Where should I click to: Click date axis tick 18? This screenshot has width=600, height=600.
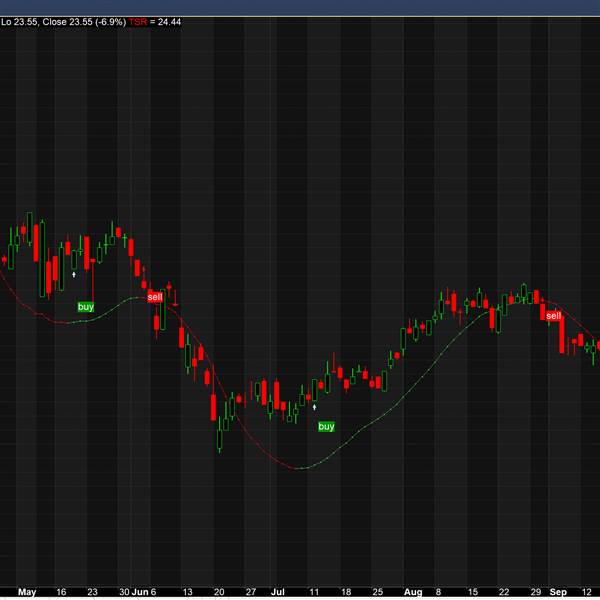pyautogui.click(x=346, y=592)
